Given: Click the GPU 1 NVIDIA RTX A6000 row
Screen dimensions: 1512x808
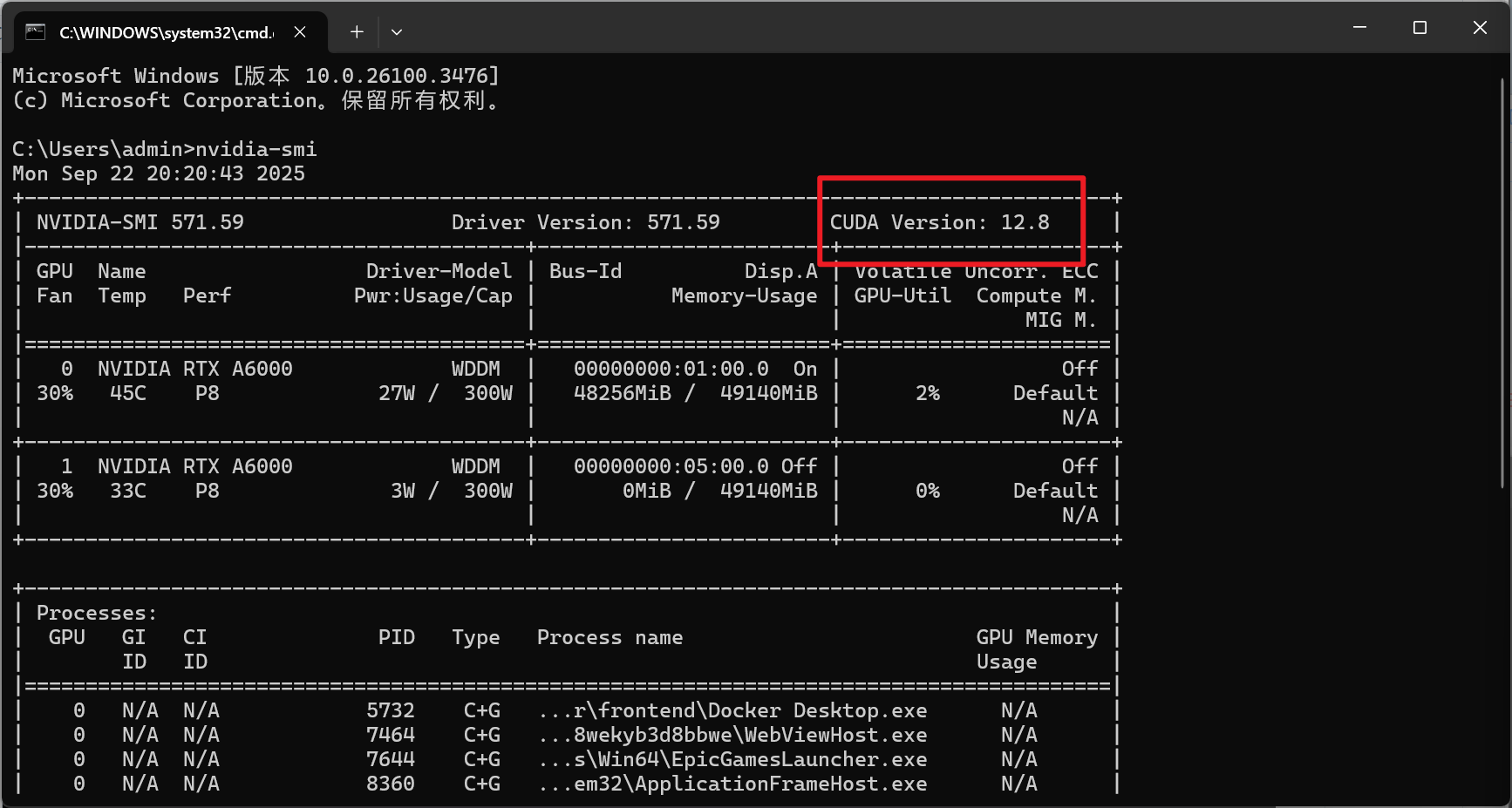Looking at the screenshot, I should pyautogui.click(x=194, y=465).
